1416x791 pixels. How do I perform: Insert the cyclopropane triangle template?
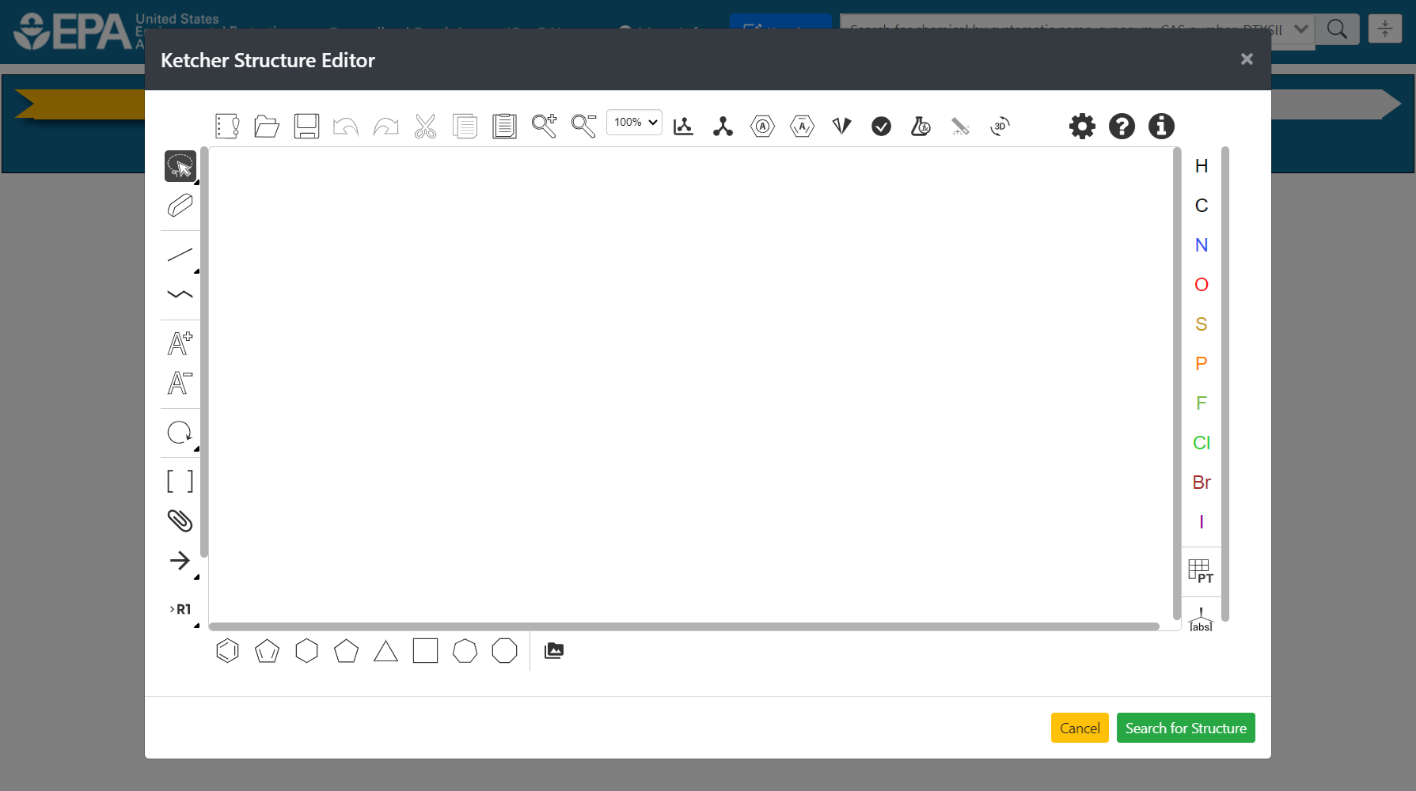[x=386, y=652]
